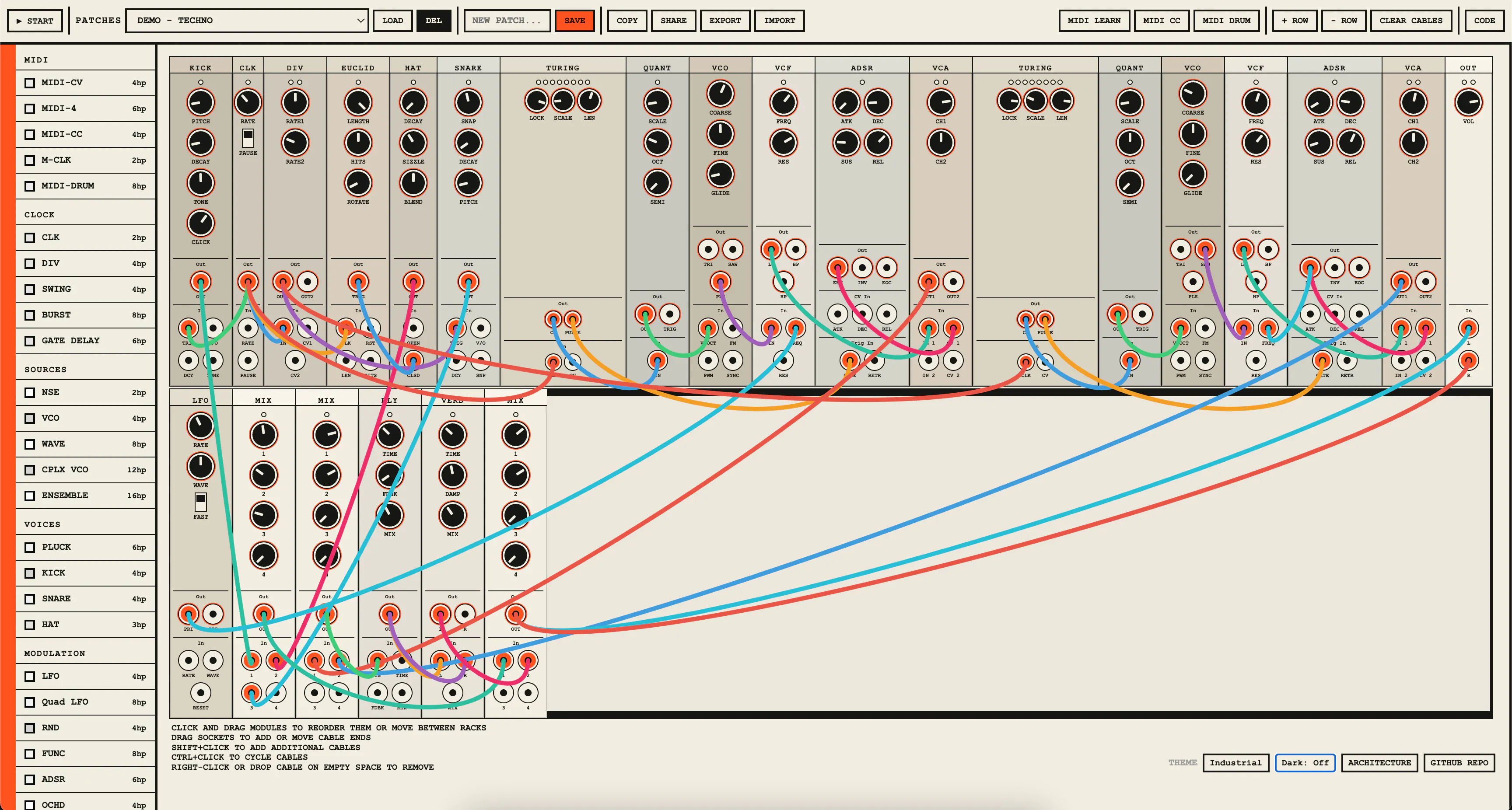
Task: Click the KICK module DECAY knob
Action: point(201,143)
